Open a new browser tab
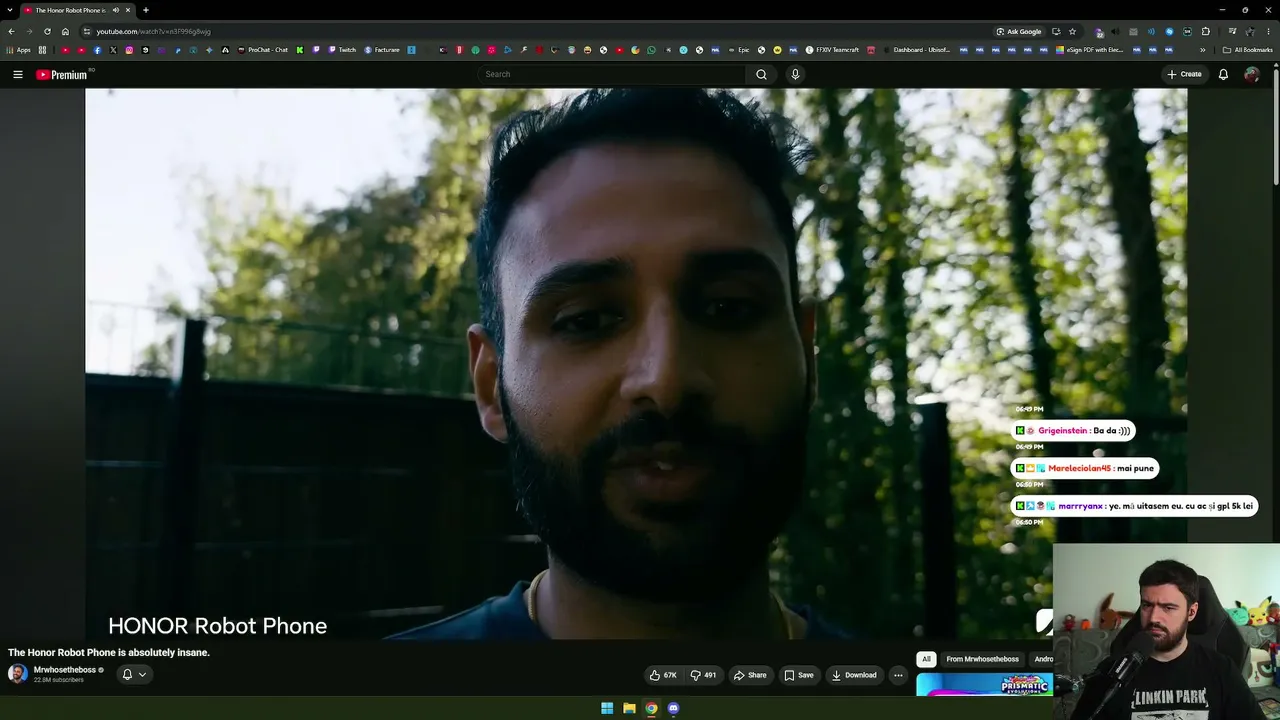The width and height of the screenshot is (1280, 720). click(x=146, y=10)
